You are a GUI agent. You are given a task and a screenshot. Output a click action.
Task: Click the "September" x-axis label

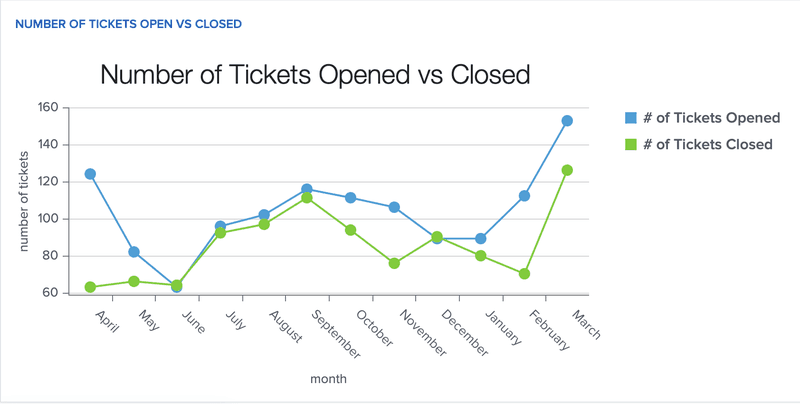point(333,333)
